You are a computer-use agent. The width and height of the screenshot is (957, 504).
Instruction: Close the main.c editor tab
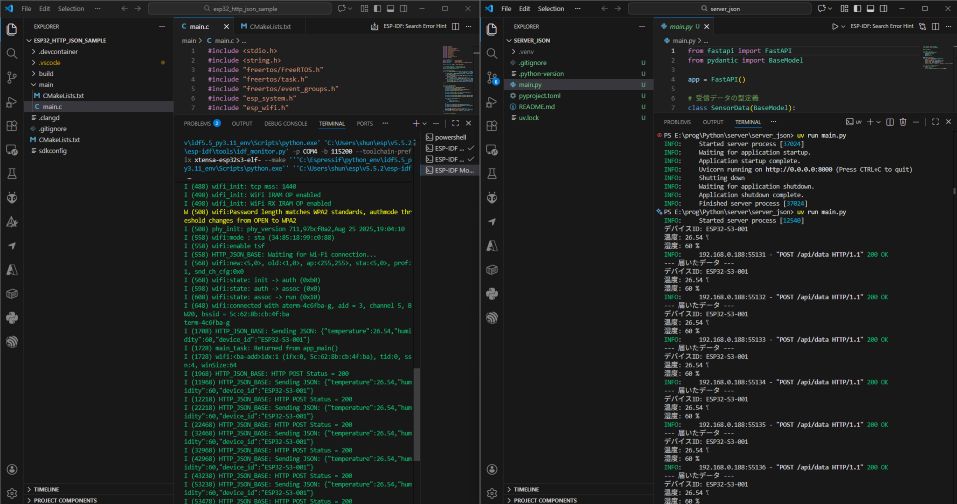point(226,26)
